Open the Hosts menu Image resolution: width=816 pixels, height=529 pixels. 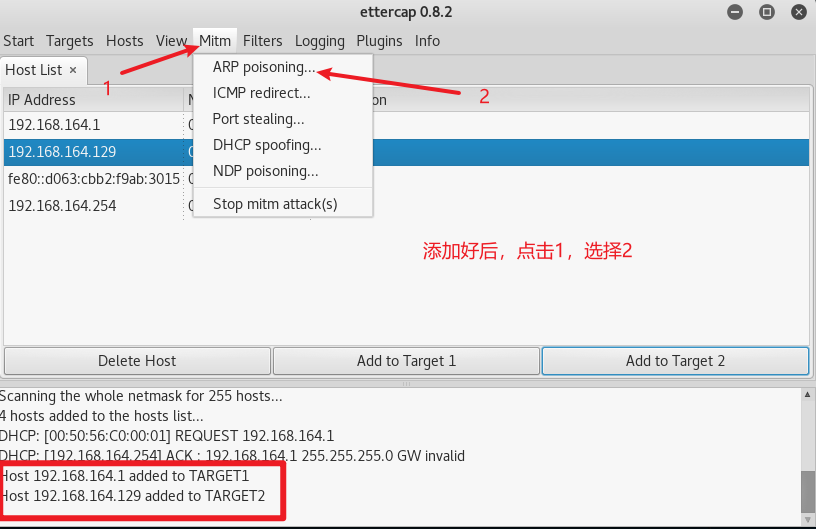[x=125, y=41]
